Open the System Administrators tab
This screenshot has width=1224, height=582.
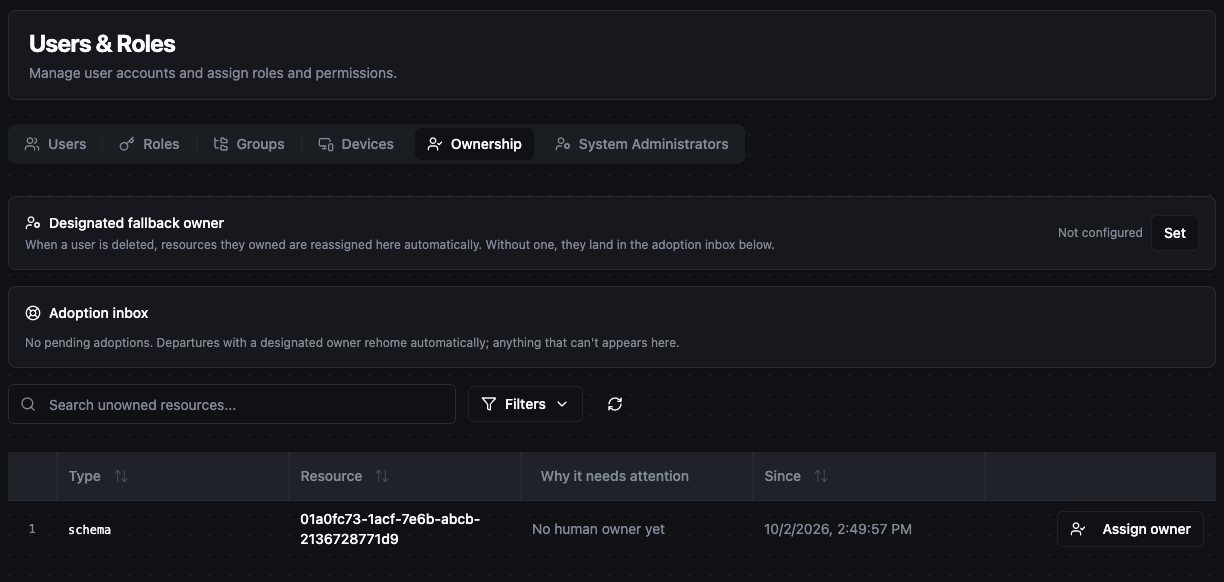pyautogui.click(x=642, y=144)
